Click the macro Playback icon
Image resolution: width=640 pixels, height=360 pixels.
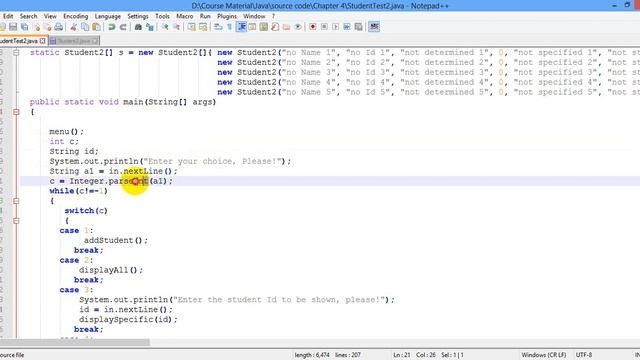tap(336, 27)
